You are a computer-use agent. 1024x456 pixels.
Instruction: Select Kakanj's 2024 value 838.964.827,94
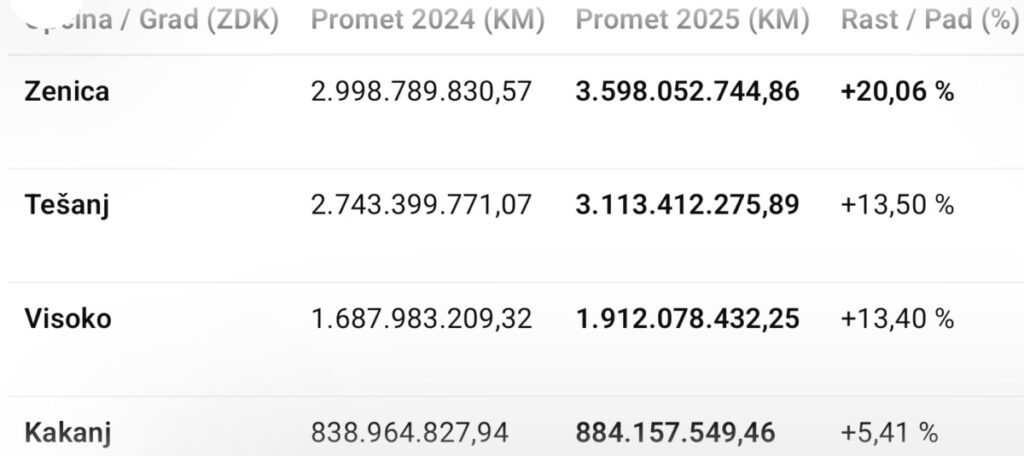point(410,433)
